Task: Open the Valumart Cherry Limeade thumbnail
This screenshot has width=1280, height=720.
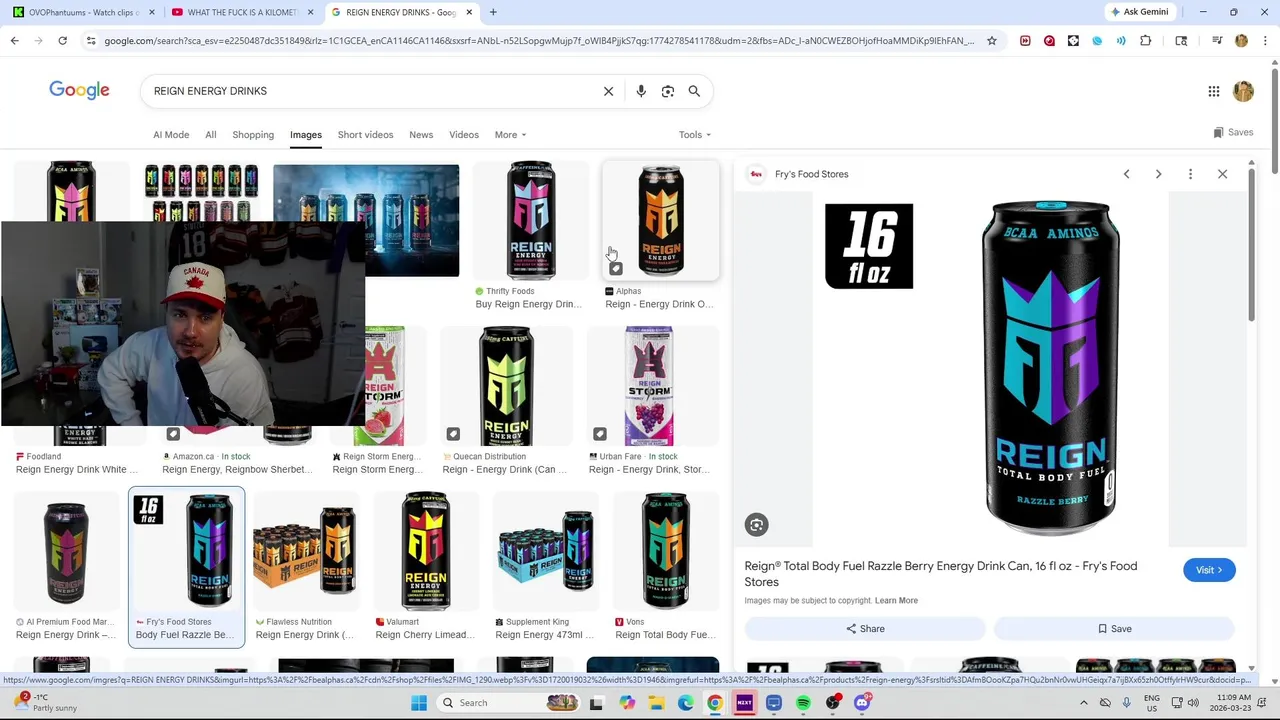Action: (x=425, y=551)
